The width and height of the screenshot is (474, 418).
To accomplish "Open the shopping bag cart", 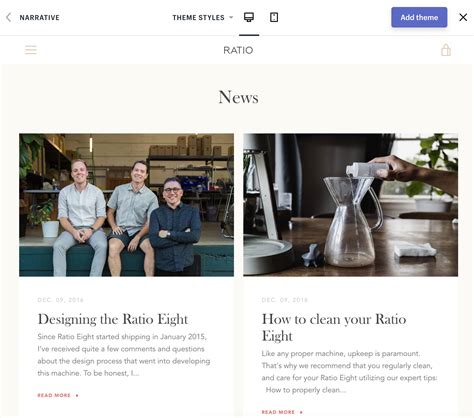I will pos(446,50).
